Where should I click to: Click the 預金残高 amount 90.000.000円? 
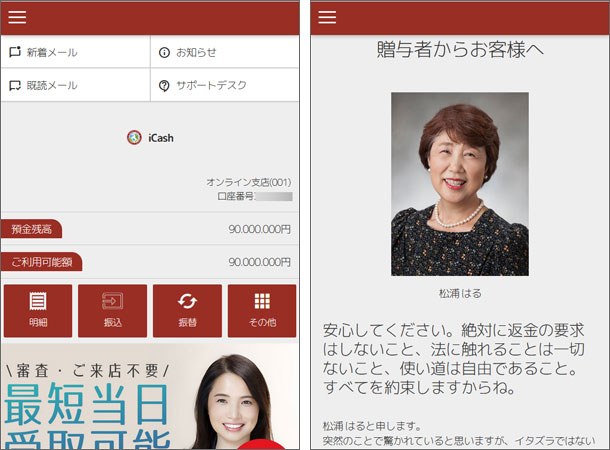259,229
